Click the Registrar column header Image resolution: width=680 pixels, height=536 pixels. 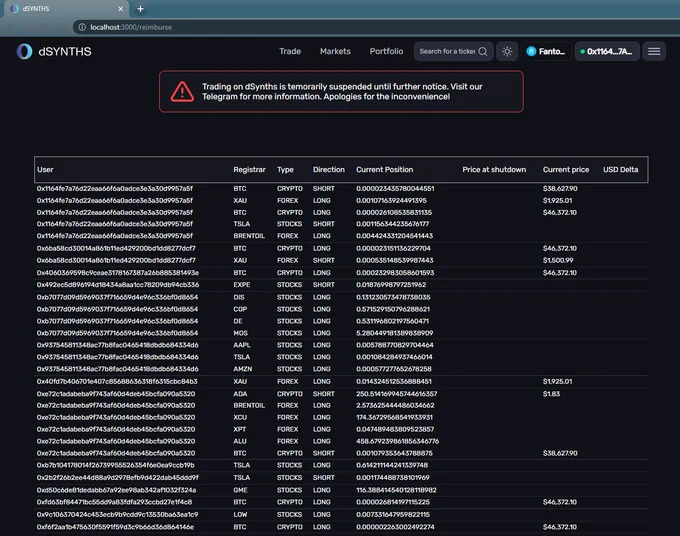(x=249, y=170)
